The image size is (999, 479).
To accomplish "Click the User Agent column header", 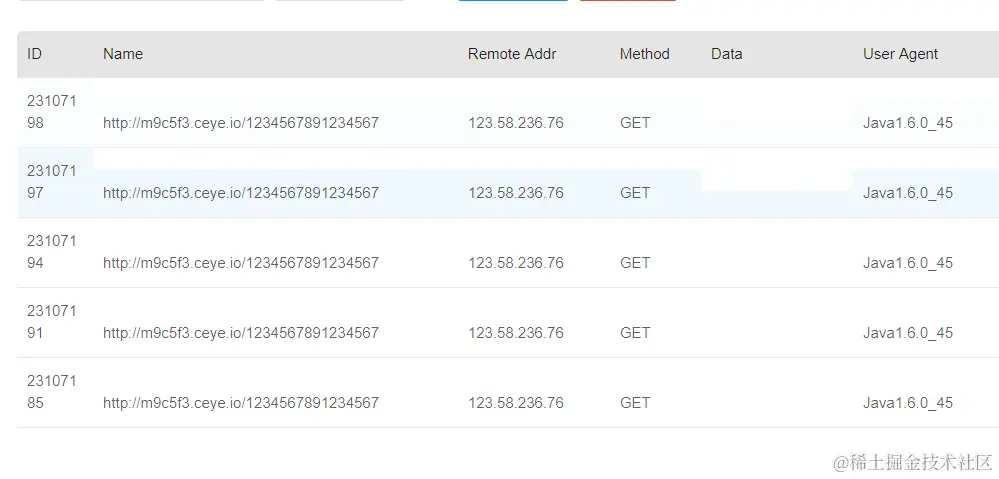I will coord(900,54).
